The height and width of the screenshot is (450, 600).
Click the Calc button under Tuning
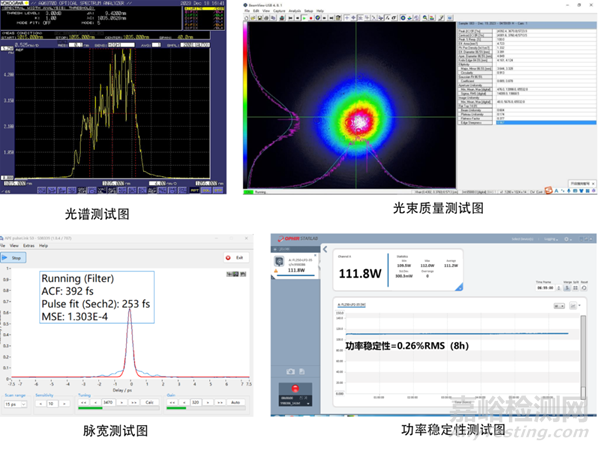click(x=149, y=400)
